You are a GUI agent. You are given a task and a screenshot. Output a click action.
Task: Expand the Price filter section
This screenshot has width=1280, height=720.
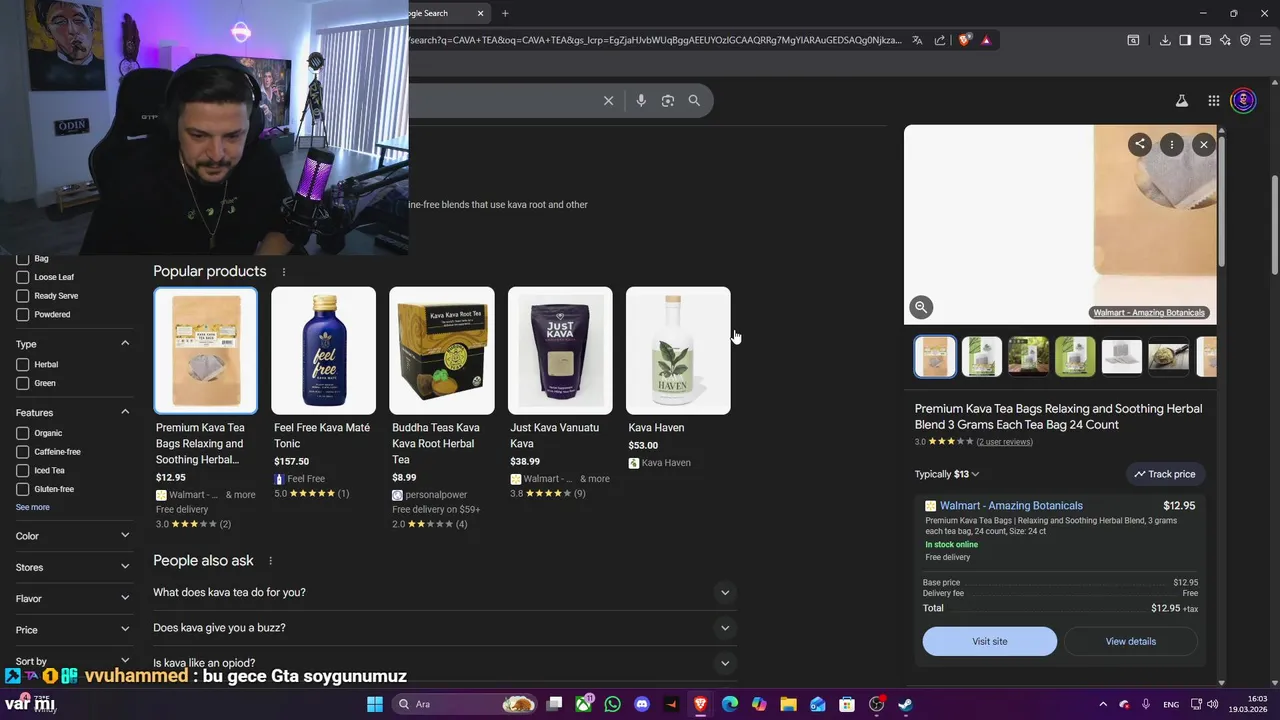coord(125,629)
